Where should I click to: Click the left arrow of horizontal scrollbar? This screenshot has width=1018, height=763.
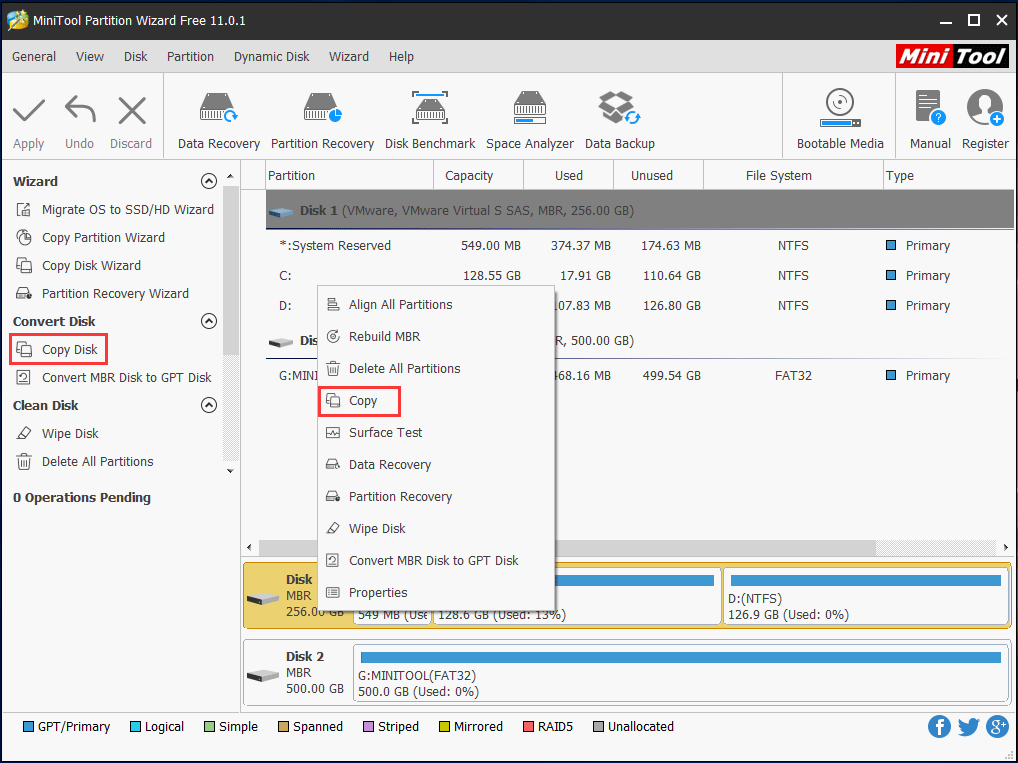pos(250,547)
